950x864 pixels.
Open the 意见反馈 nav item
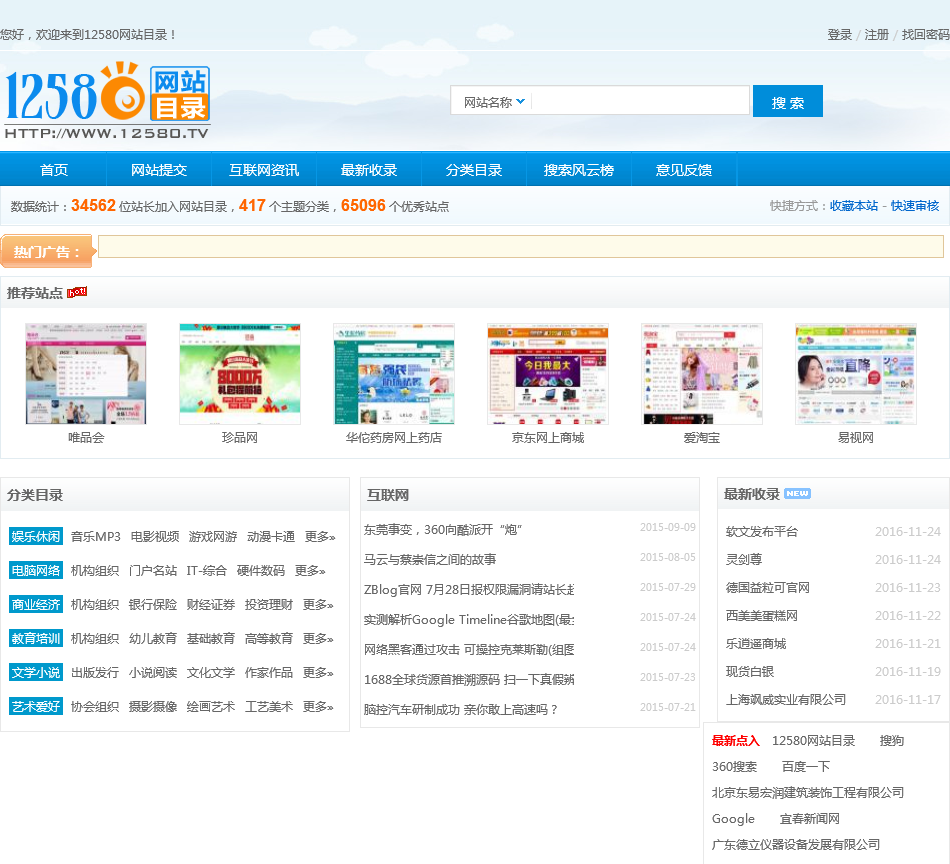tap(683, 170)
